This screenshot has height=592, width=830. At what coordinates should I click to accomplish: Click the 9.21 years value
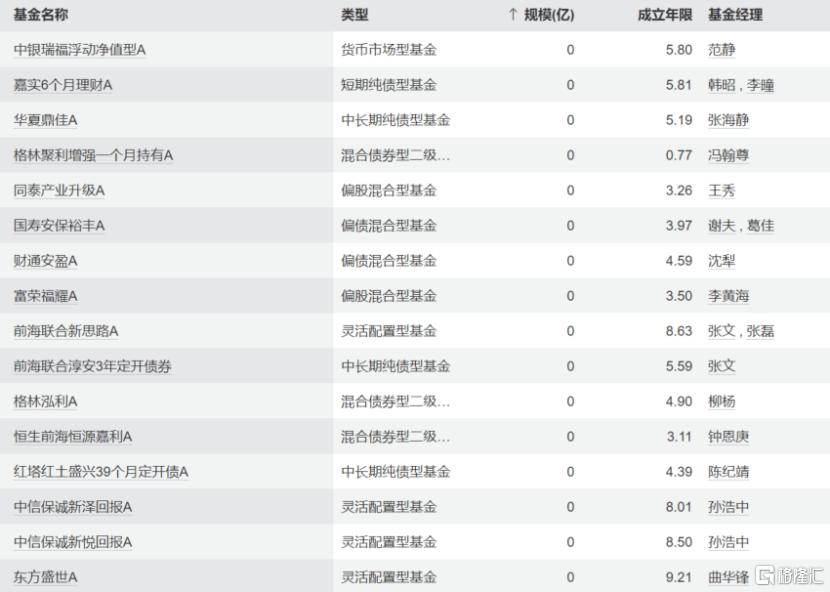click(x=679, y=577)
